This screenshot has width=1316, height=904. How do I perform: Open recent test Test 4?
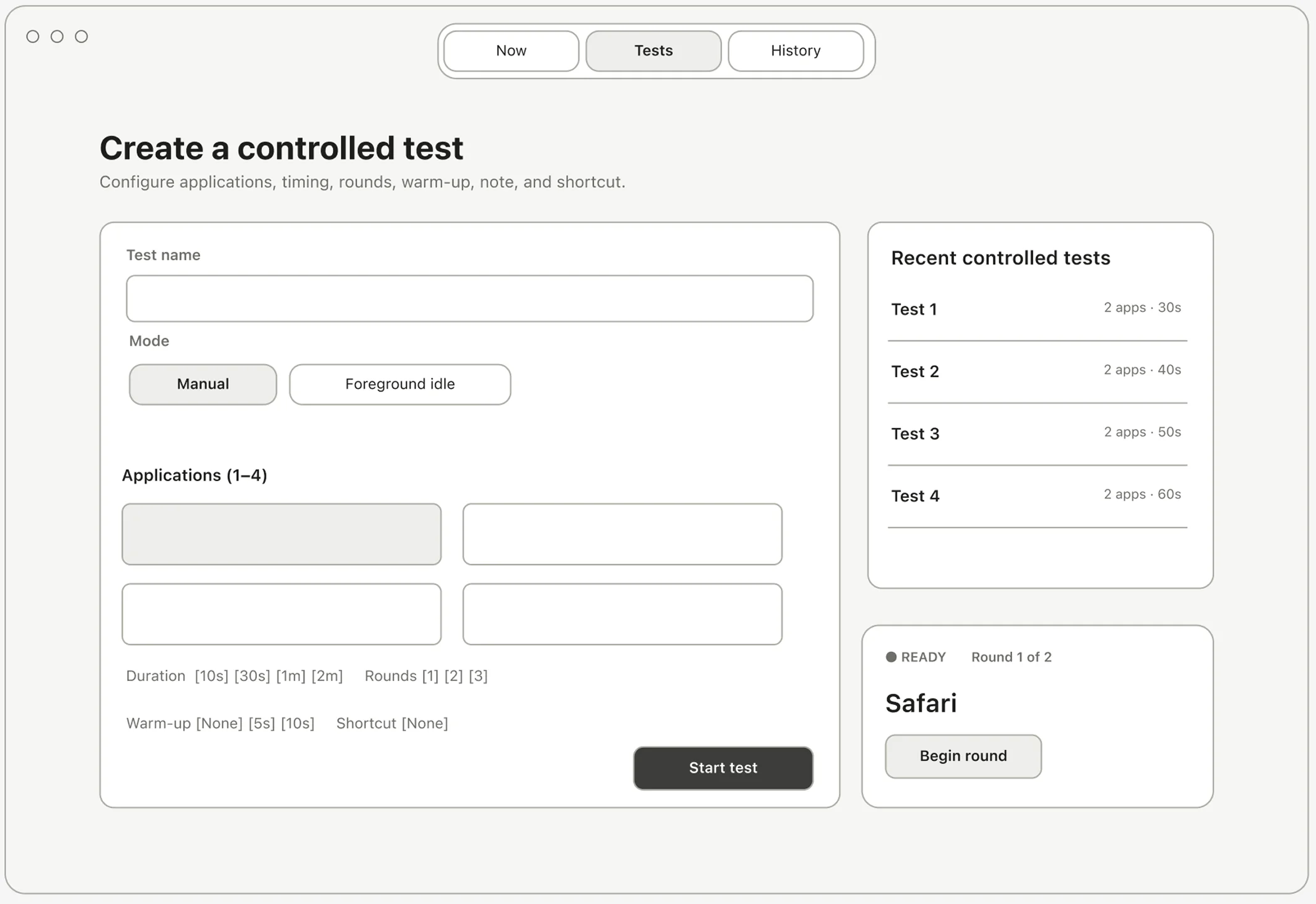(1037, 496)
